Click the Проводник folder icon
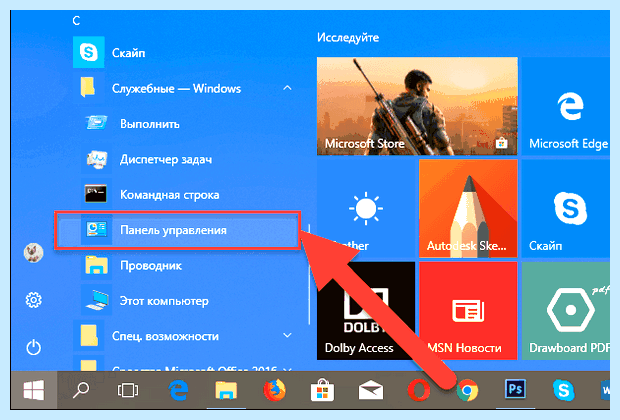This screenshot has height=420, width=620. tap(96, 265)
